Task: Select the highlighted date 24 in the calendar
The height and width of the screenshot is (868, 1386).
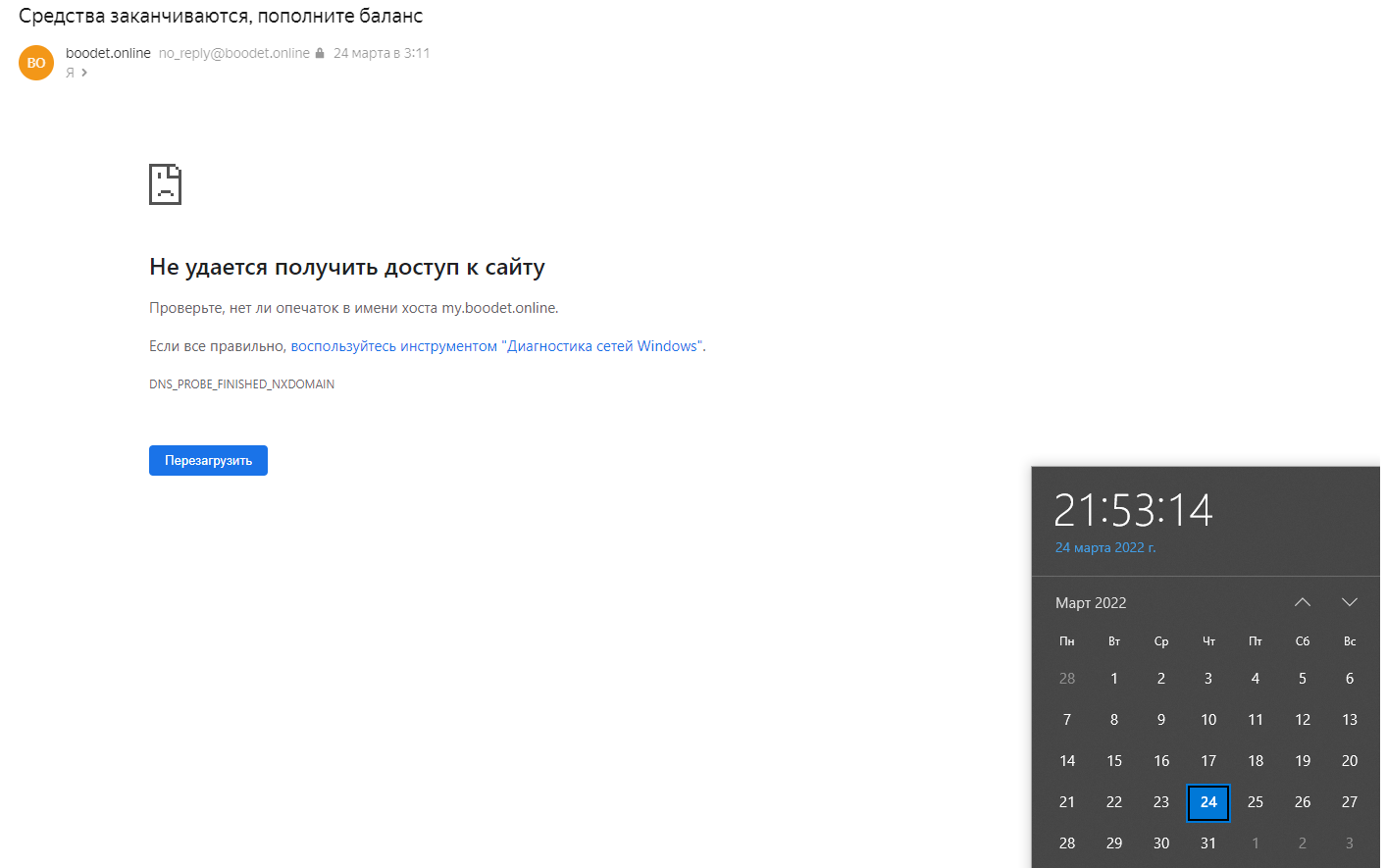Action: tap(1207, 802)
